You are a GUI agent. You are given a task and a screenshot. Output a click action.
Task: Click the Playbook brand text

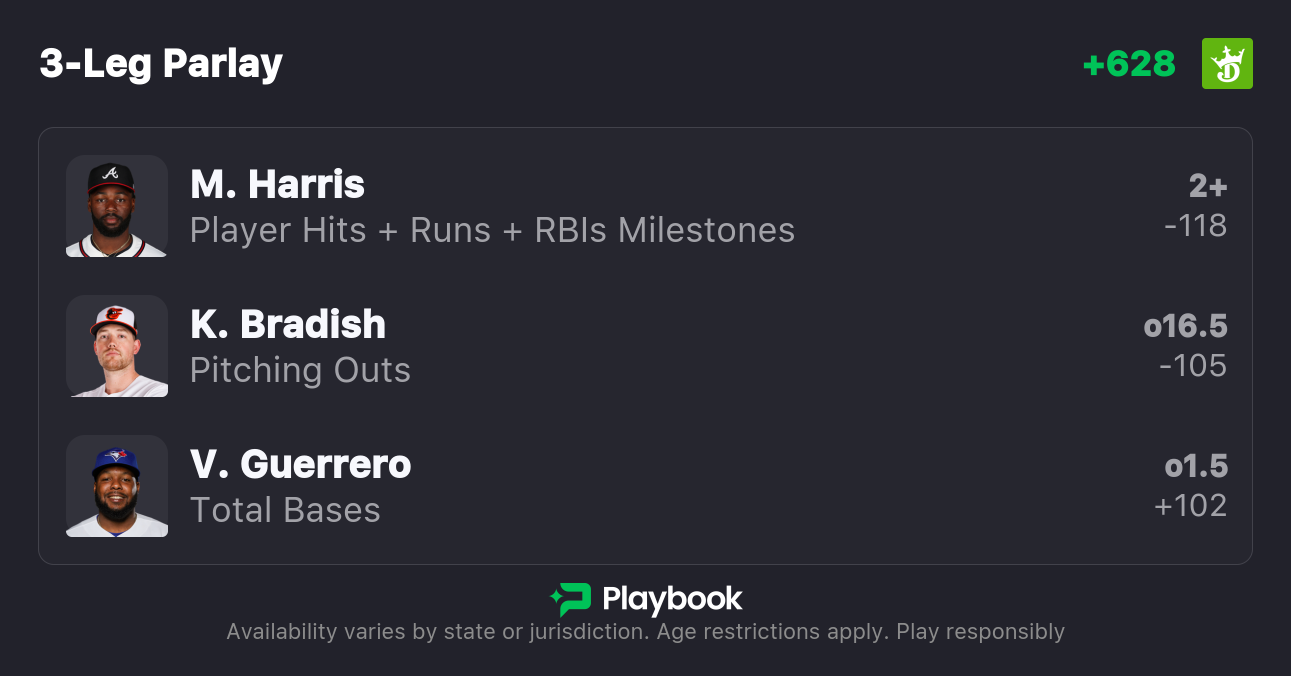tap(672, 599)
